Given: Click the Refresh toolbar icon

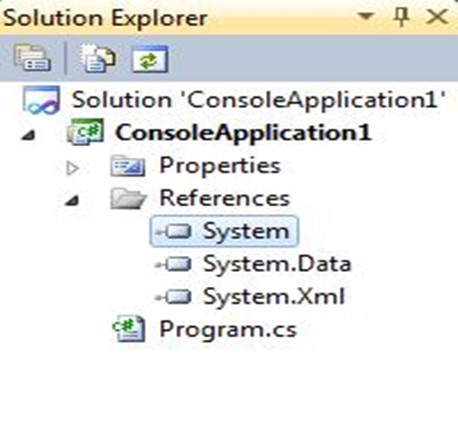Looking at the screenshot, I should pyautogui.click(x=150, y=59).
